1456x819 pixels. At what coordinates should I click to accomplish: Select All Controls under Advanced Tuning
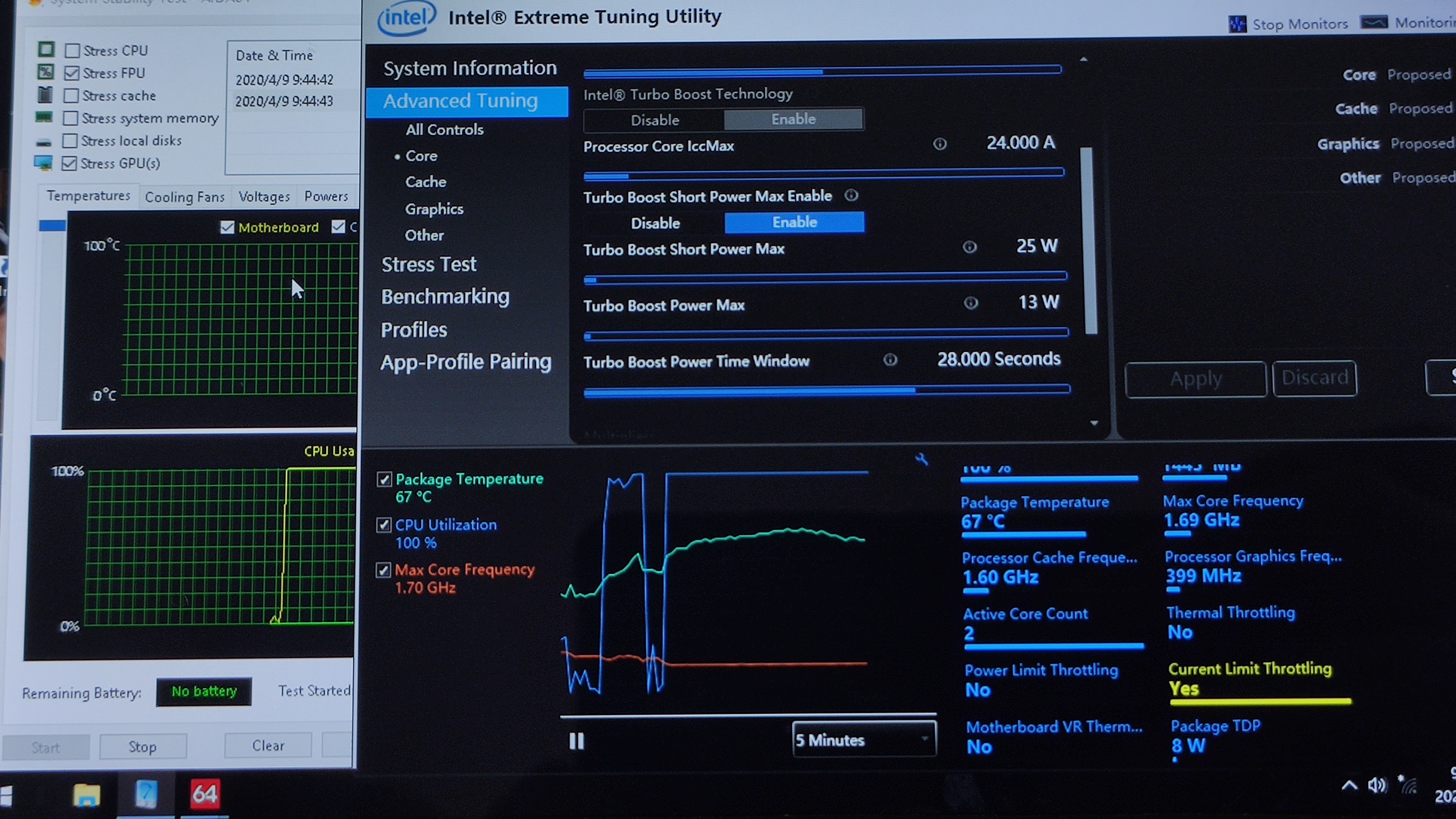click(x=444, y=130)
